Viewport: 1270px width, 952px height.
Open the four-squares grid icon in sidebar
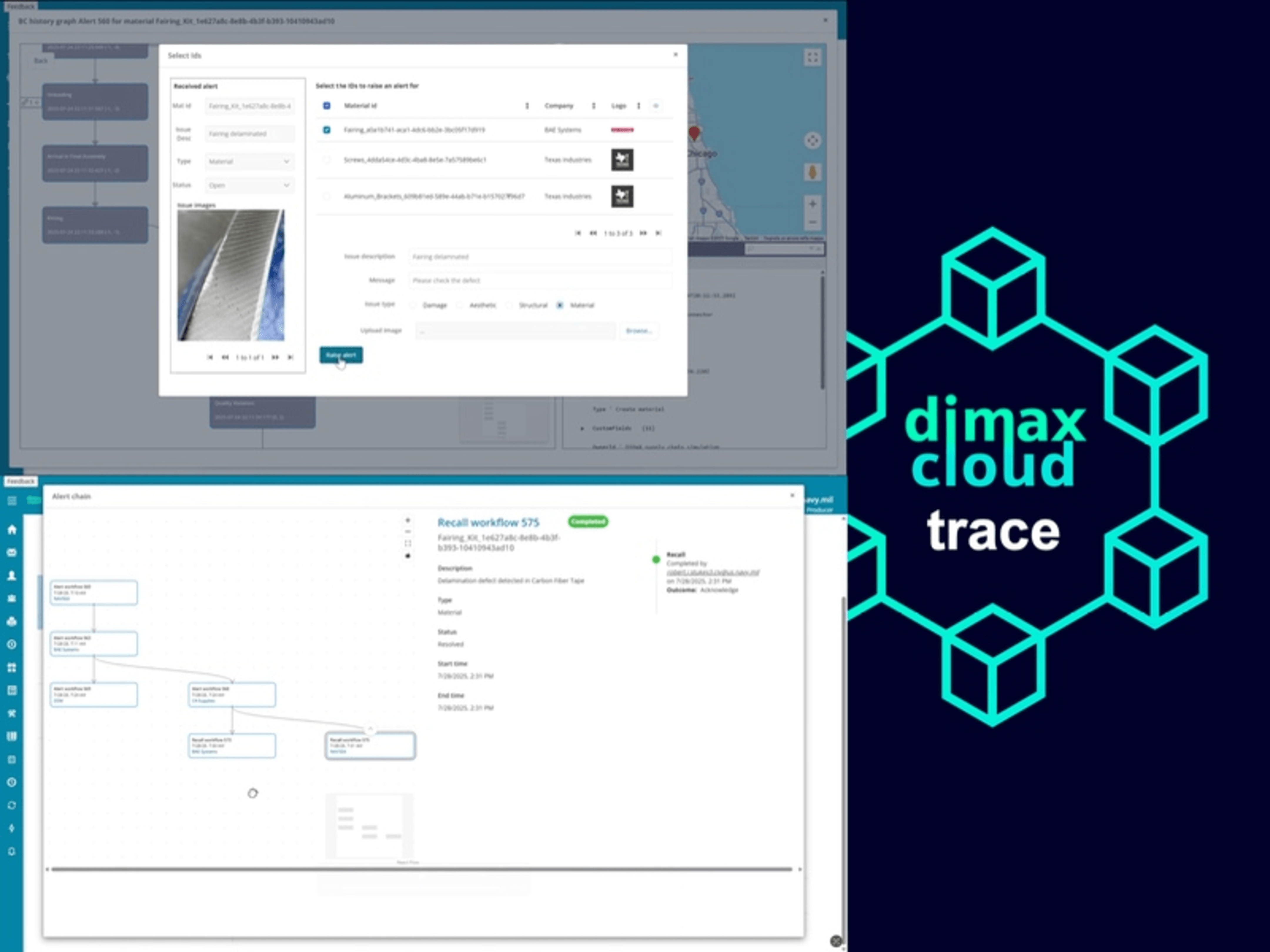[11, 667]
